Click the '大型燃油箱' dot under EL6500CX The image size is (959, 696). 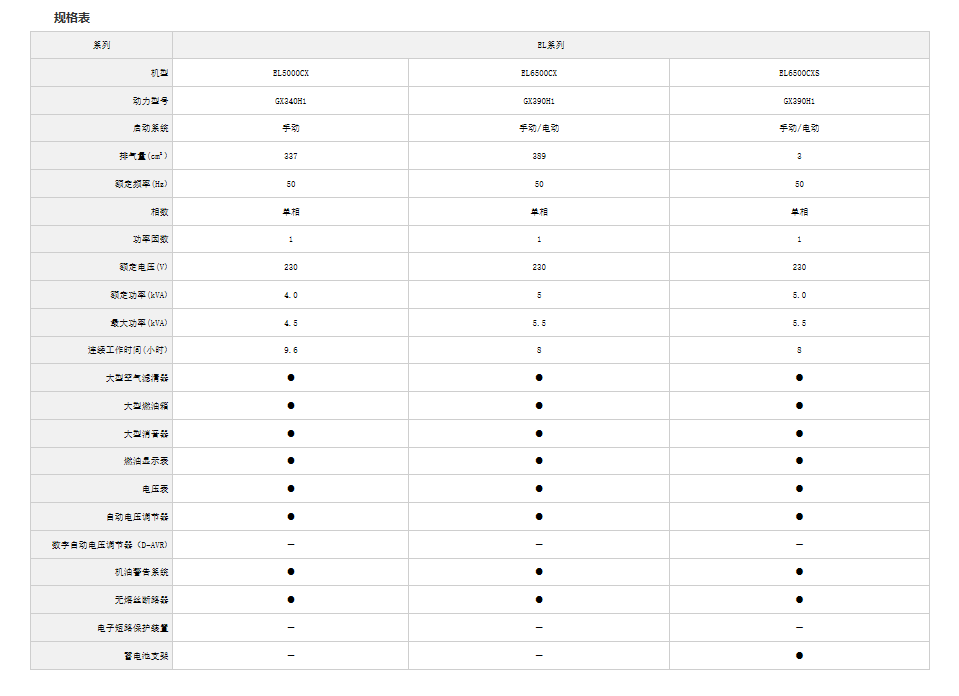point(539,405)
